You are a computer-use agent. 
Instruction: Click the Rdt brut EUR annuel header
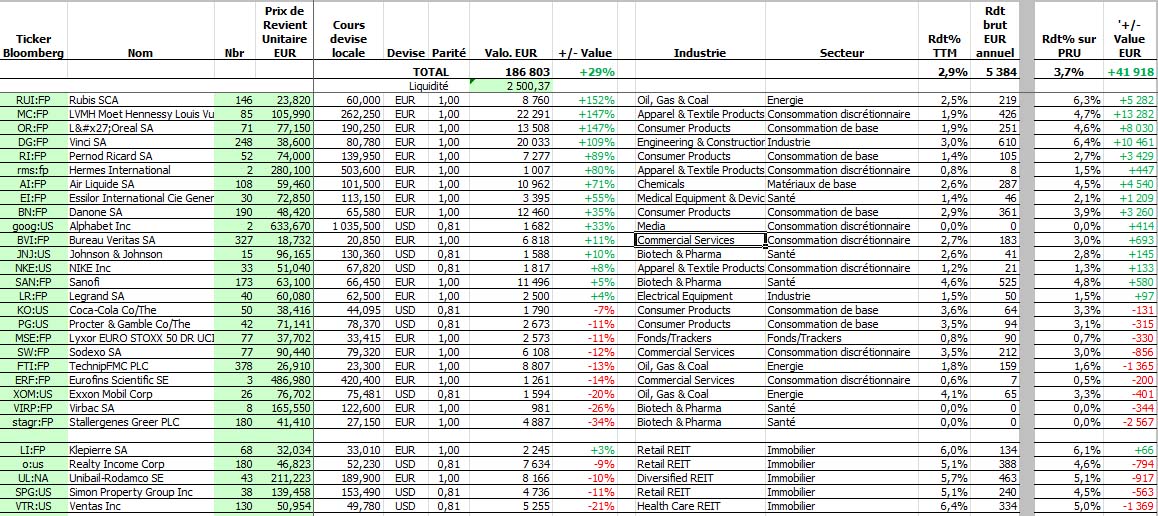(994, 32)
